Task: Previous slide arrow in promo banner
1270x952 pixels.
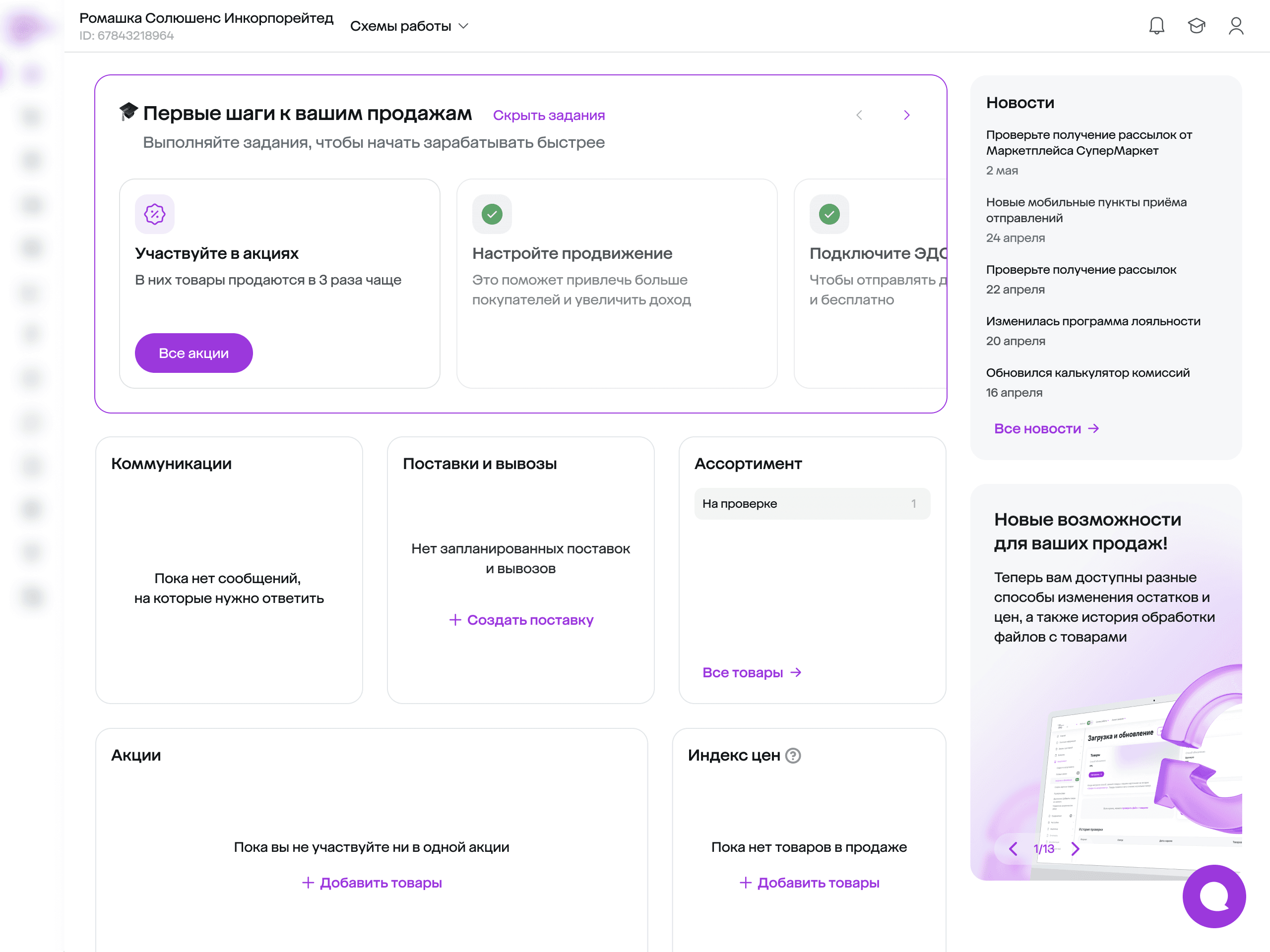Action: coord(1013,849)
